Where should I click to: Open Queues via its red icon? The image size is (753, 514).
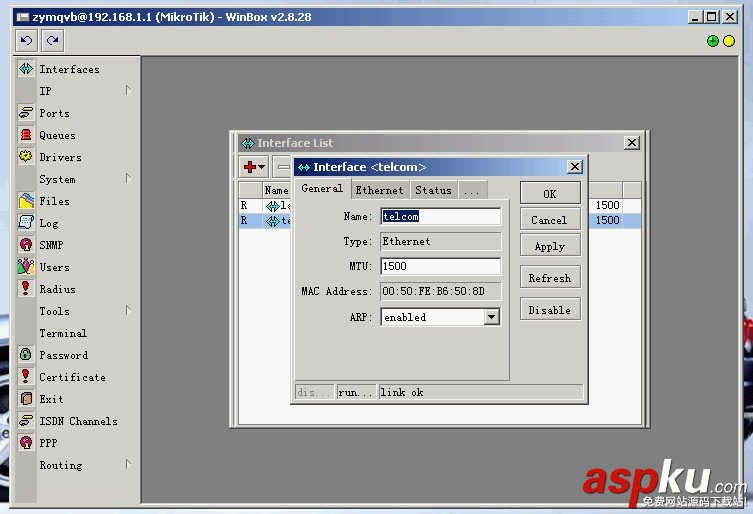click(x=26, y=135)
